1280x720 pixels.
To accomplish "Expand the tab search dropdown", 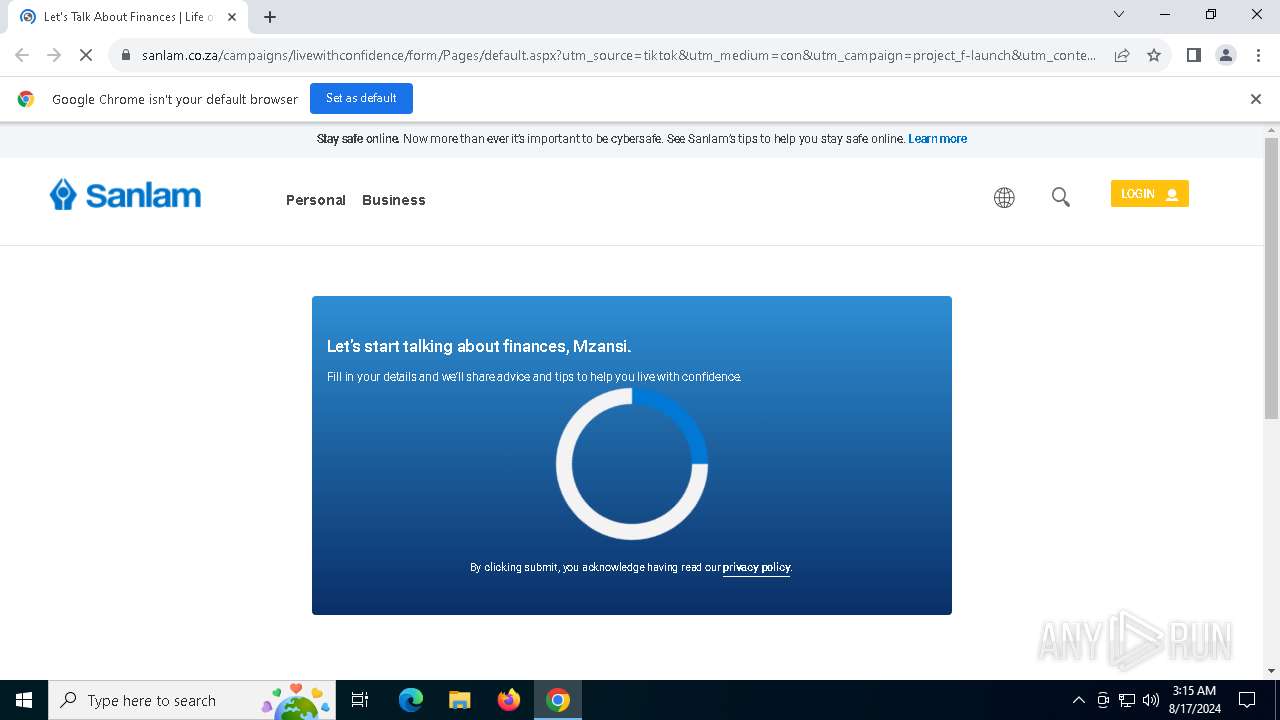I will (1119, 14).
